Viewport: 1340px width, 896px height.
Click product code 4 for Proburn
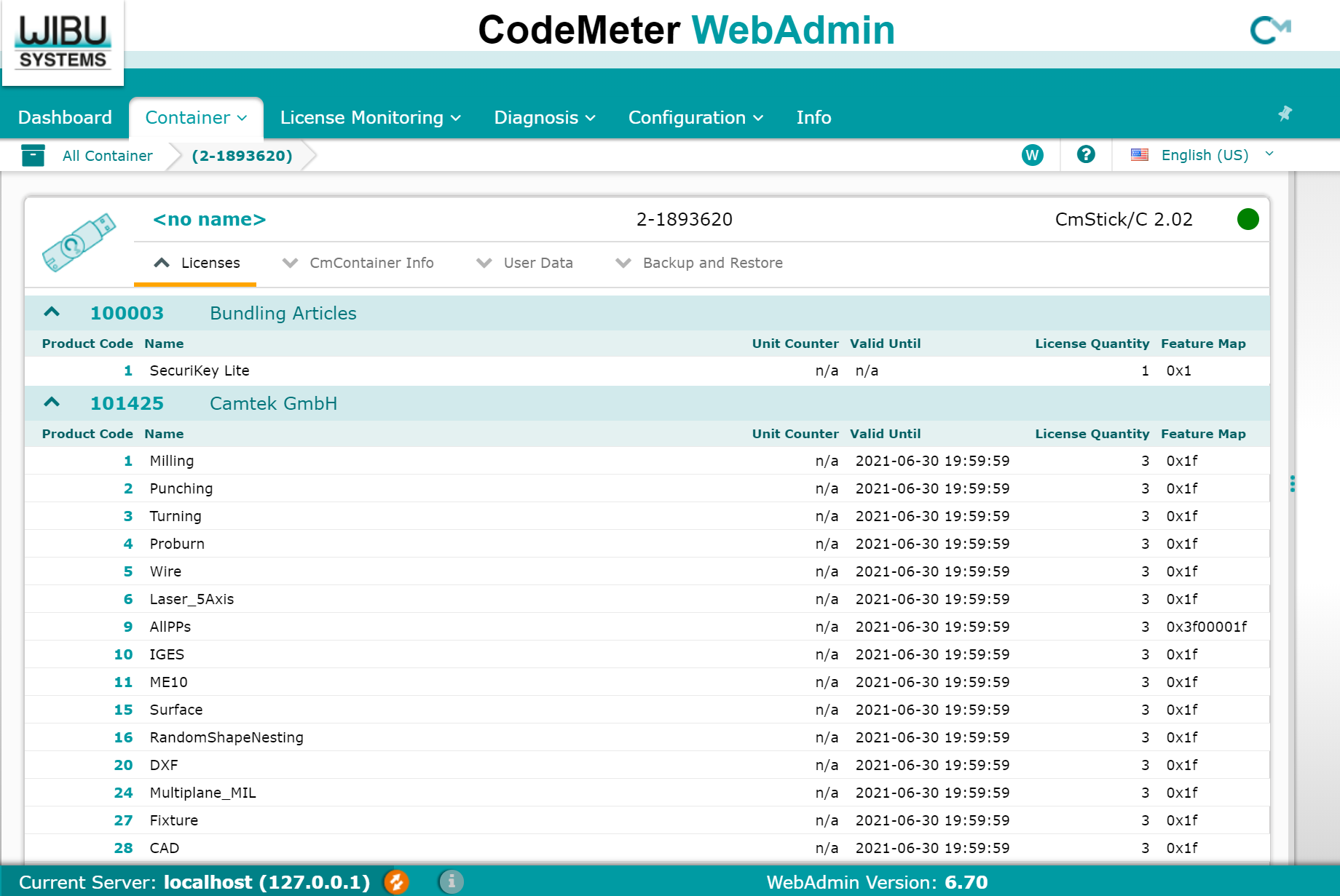pos(128,544)
